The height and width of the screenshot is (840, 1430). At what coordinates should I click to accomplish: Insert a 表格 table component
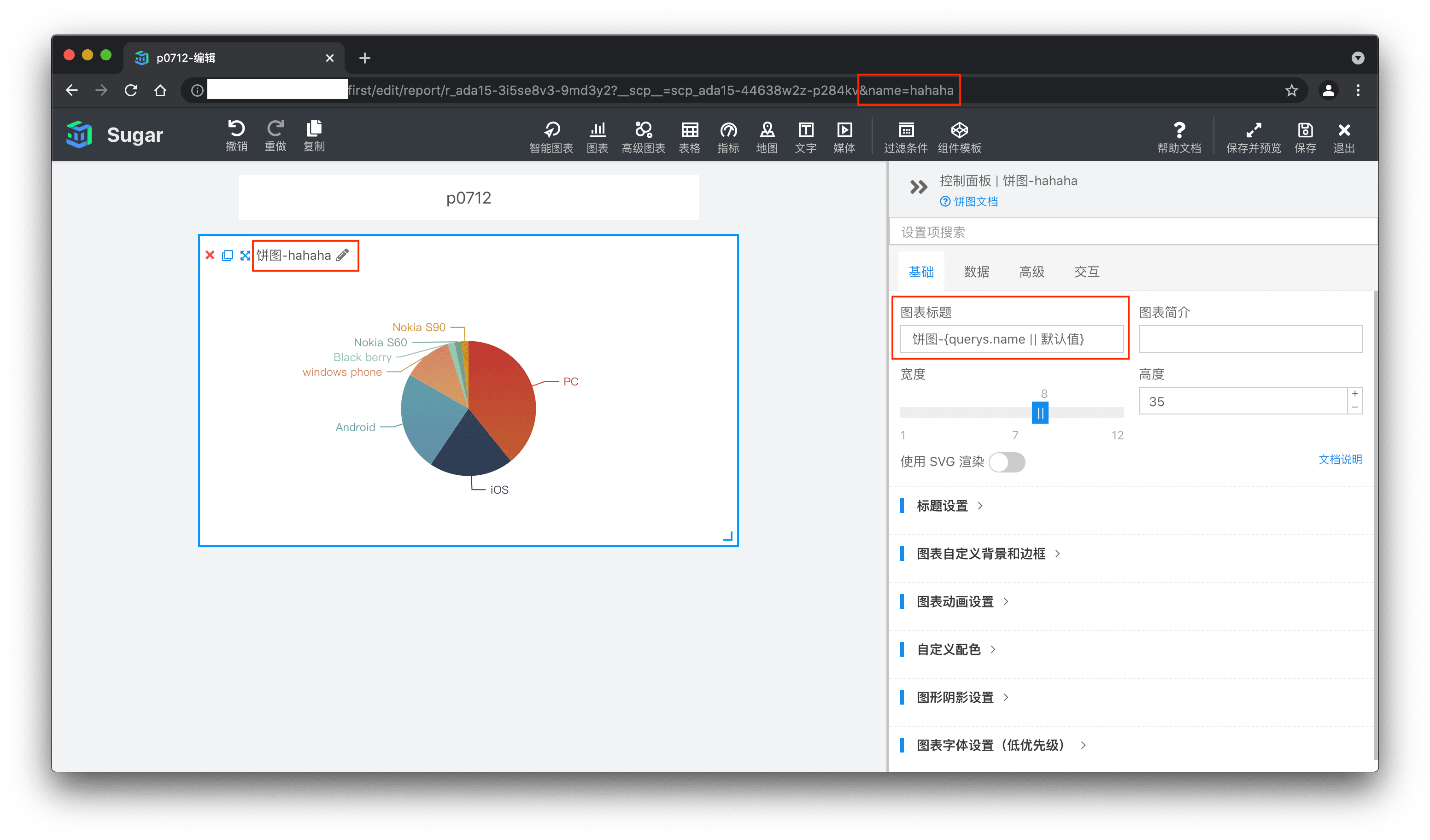(x=690, y=137)
